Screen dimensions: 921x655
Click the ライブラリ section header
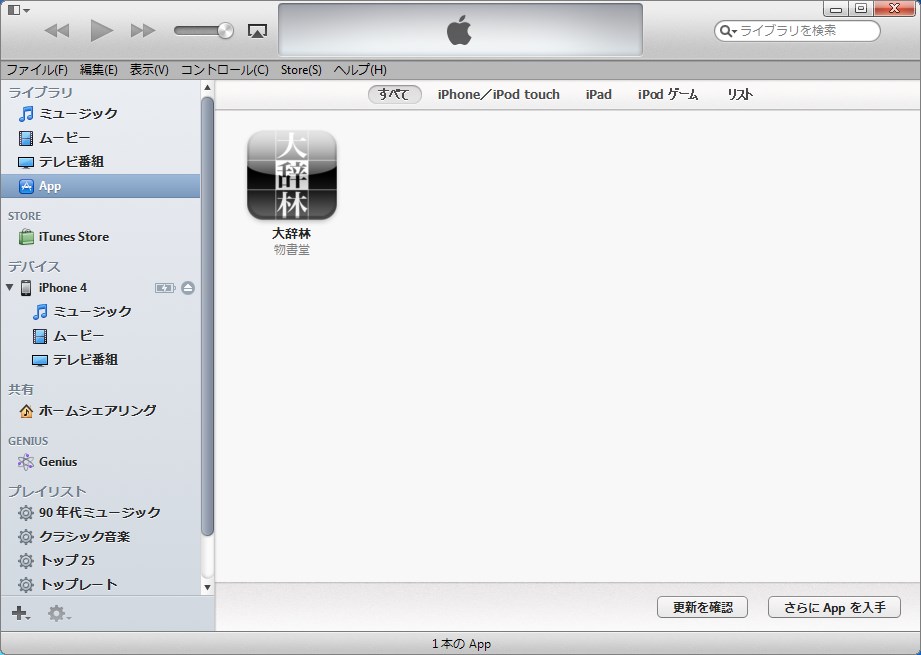pyautogui.click(x=41, y=92)
